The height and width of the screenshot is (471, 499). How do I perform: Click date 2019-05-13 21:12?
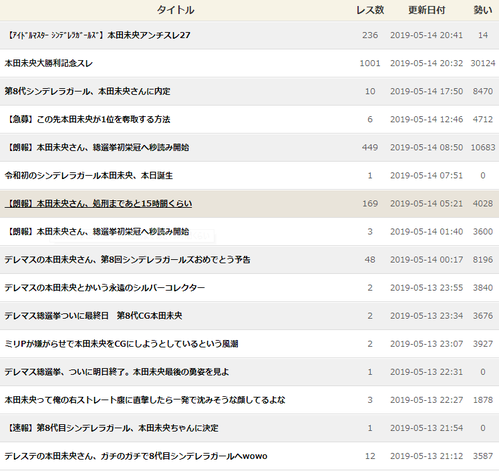[x=427, y=456]
